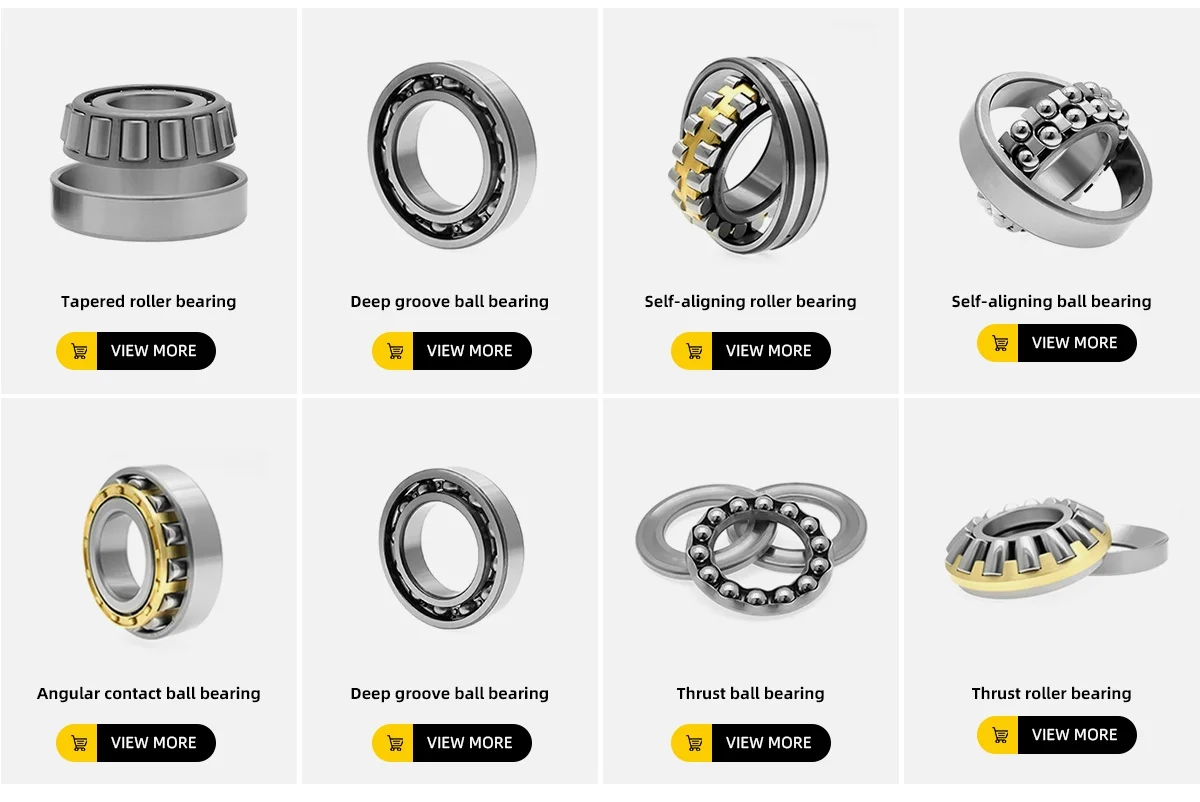Click cart icon under Tapered roller bearing
Viewport: 1200px width, 802px height.
pos(80,351)
